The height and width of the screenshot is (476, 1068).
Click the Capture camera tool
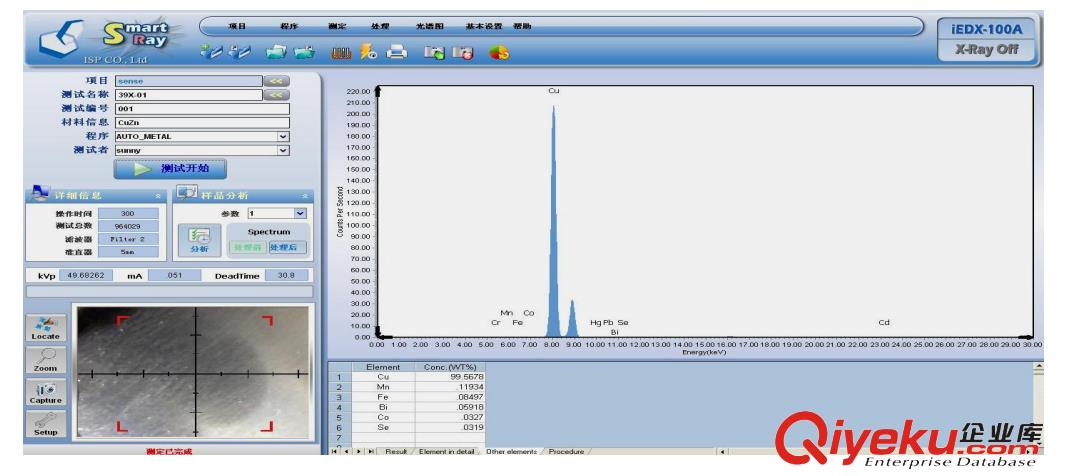(46, 392)
